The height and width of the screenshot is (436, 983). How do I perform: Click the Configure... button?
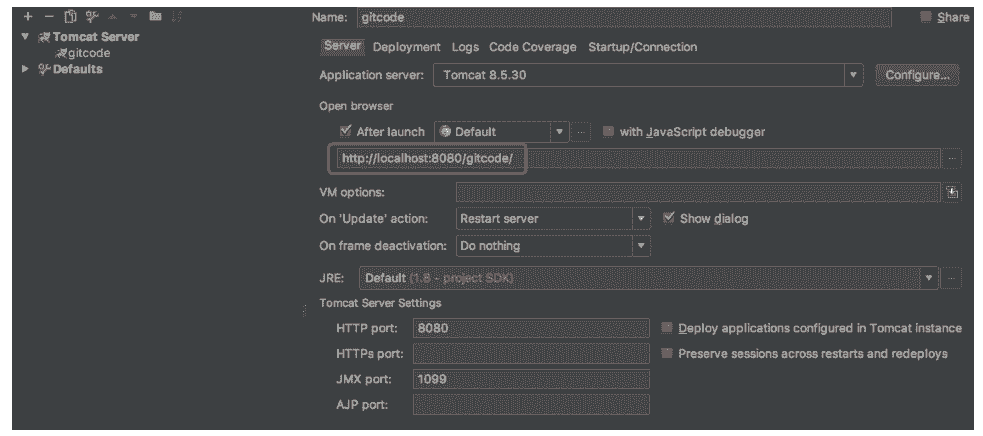click(916, 75)
